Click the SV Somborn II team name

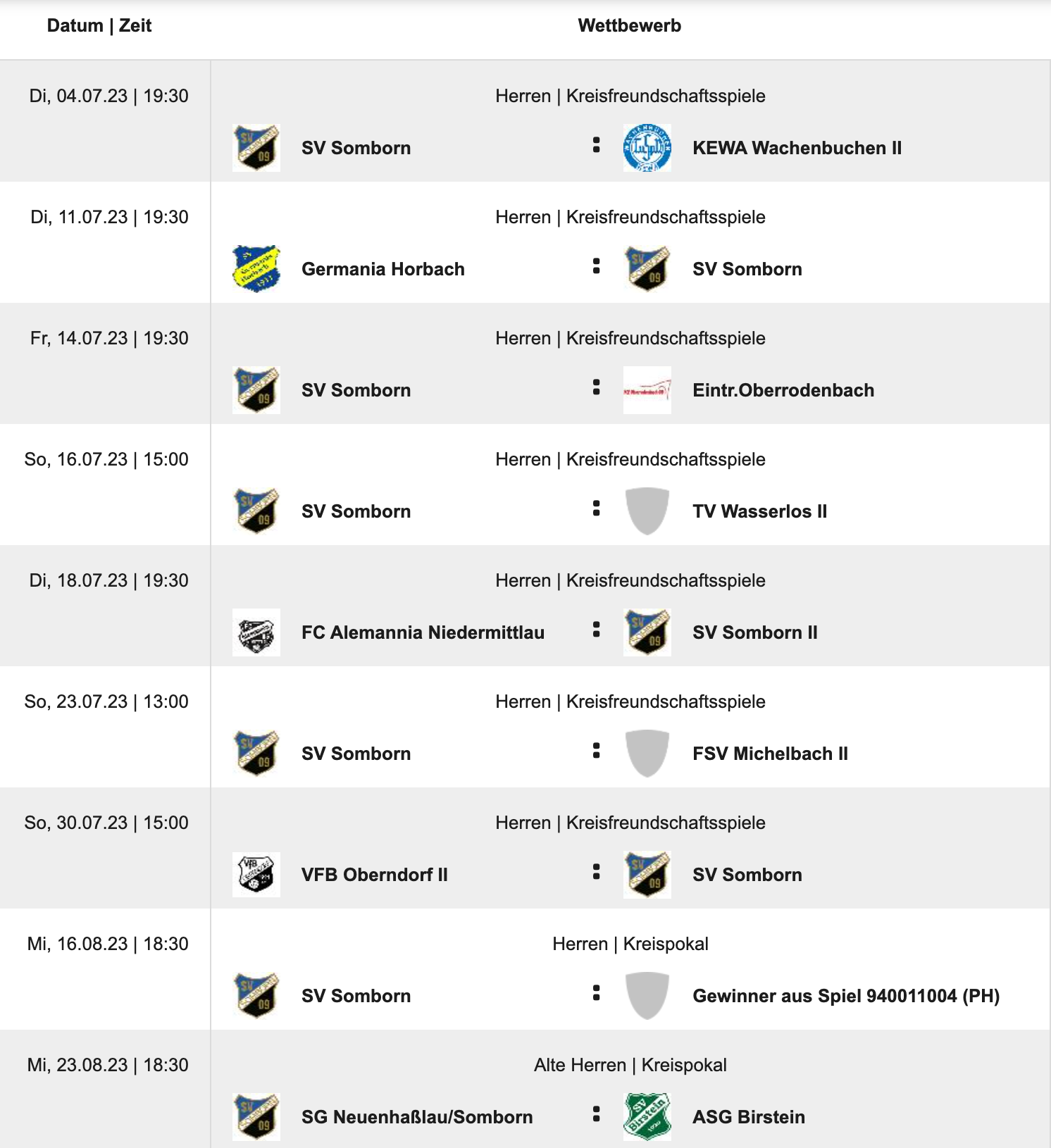[x=754, y=632]
